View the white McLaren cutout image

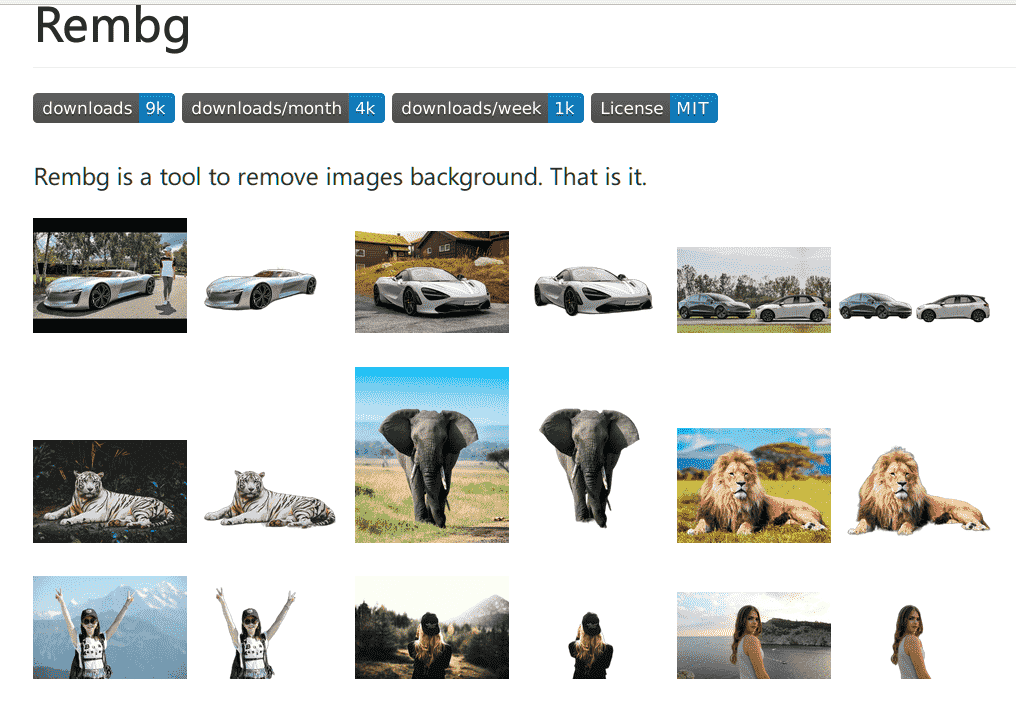[x=593, y=290]
